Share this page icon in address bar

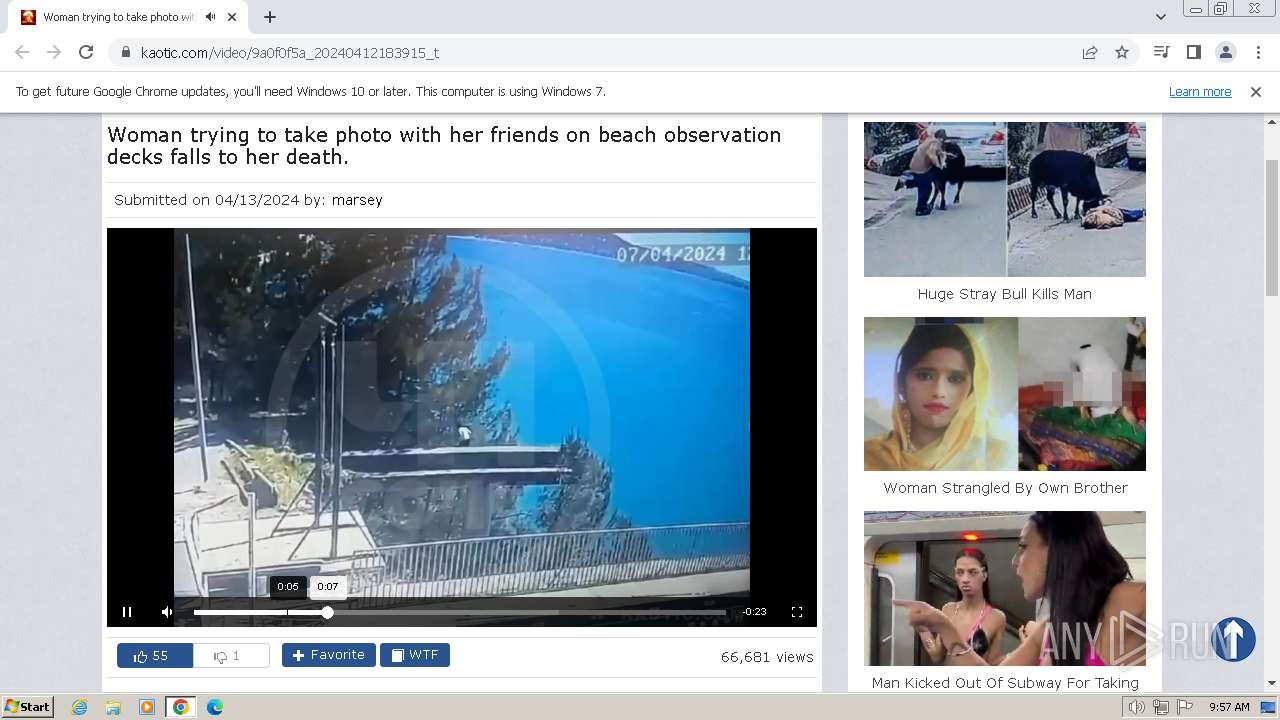point(1090,52)
